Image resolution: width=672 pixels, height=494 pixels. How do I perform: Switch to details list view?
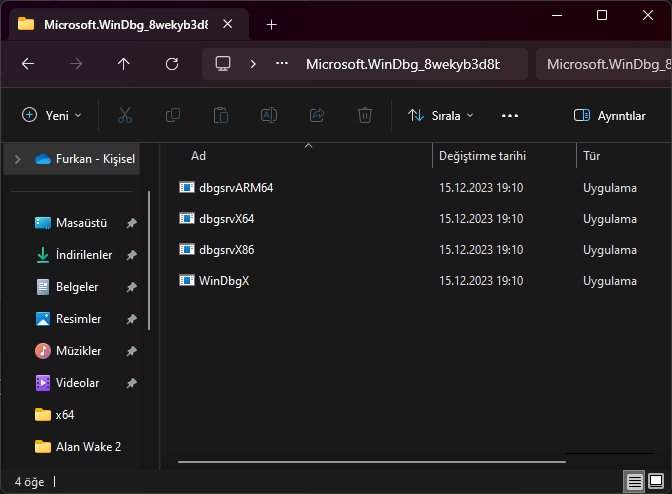[635, 481]
